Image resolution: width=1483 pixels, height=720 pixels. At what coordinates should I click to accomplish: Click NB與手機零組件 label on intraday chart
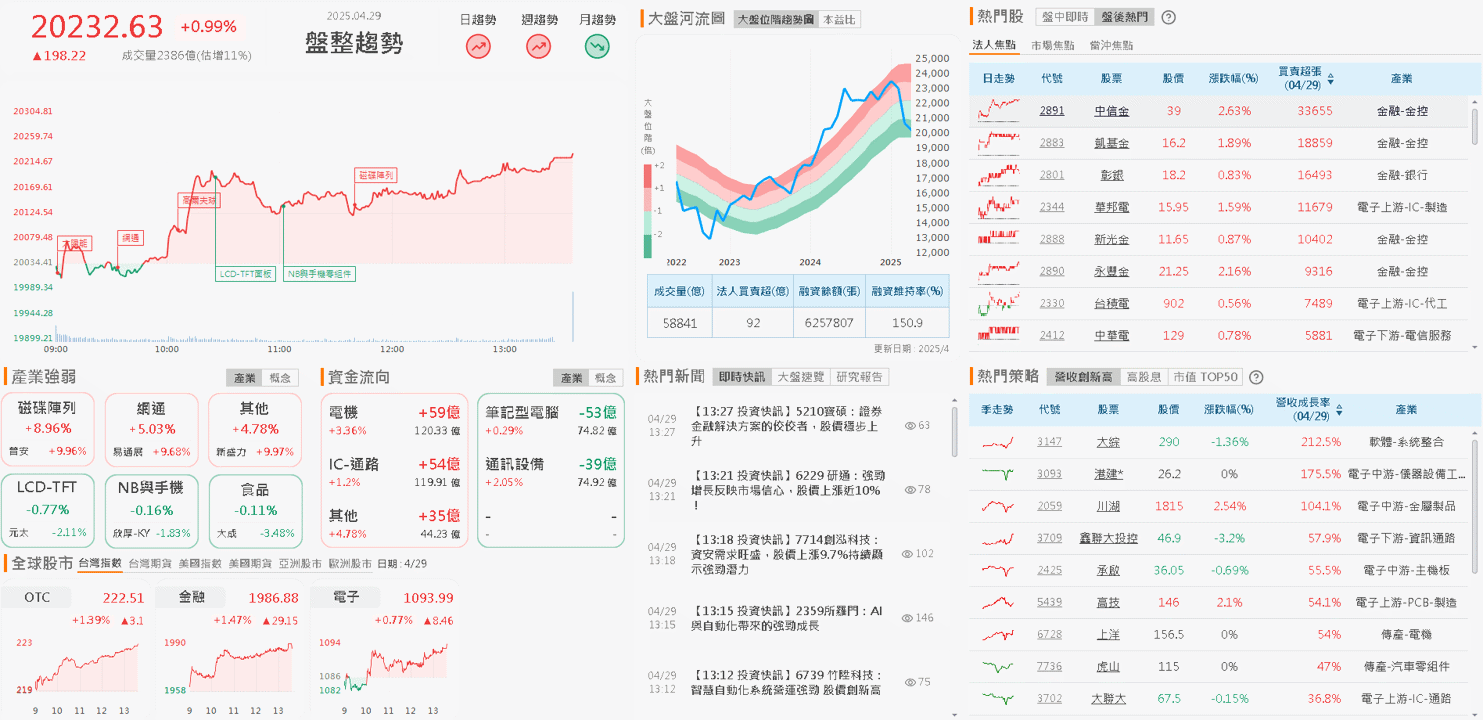[x=320, y=273]
